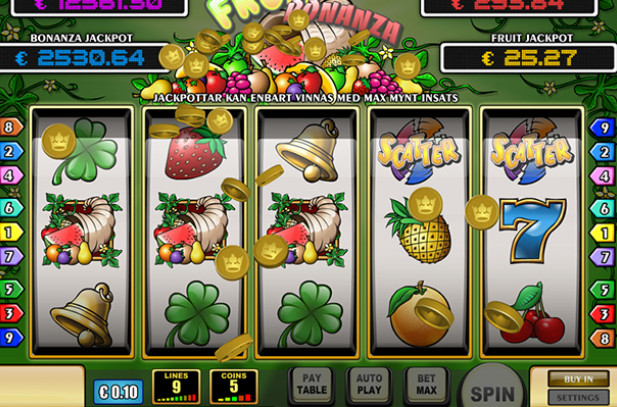Start AUTO PLAY mode
The width and height of the screenshot is (617, 407).
coord(369,386)
